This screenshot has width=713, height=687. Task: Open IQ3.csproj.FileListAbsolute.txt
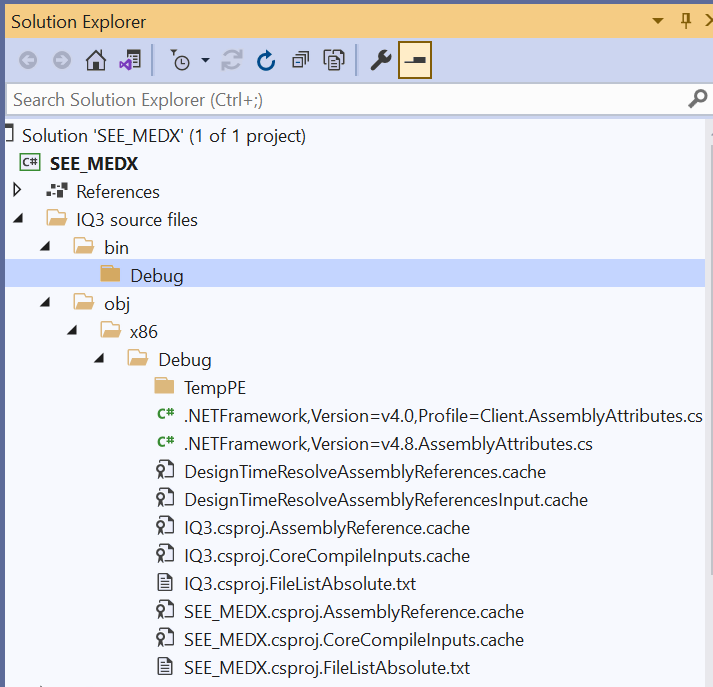point(300,584)
